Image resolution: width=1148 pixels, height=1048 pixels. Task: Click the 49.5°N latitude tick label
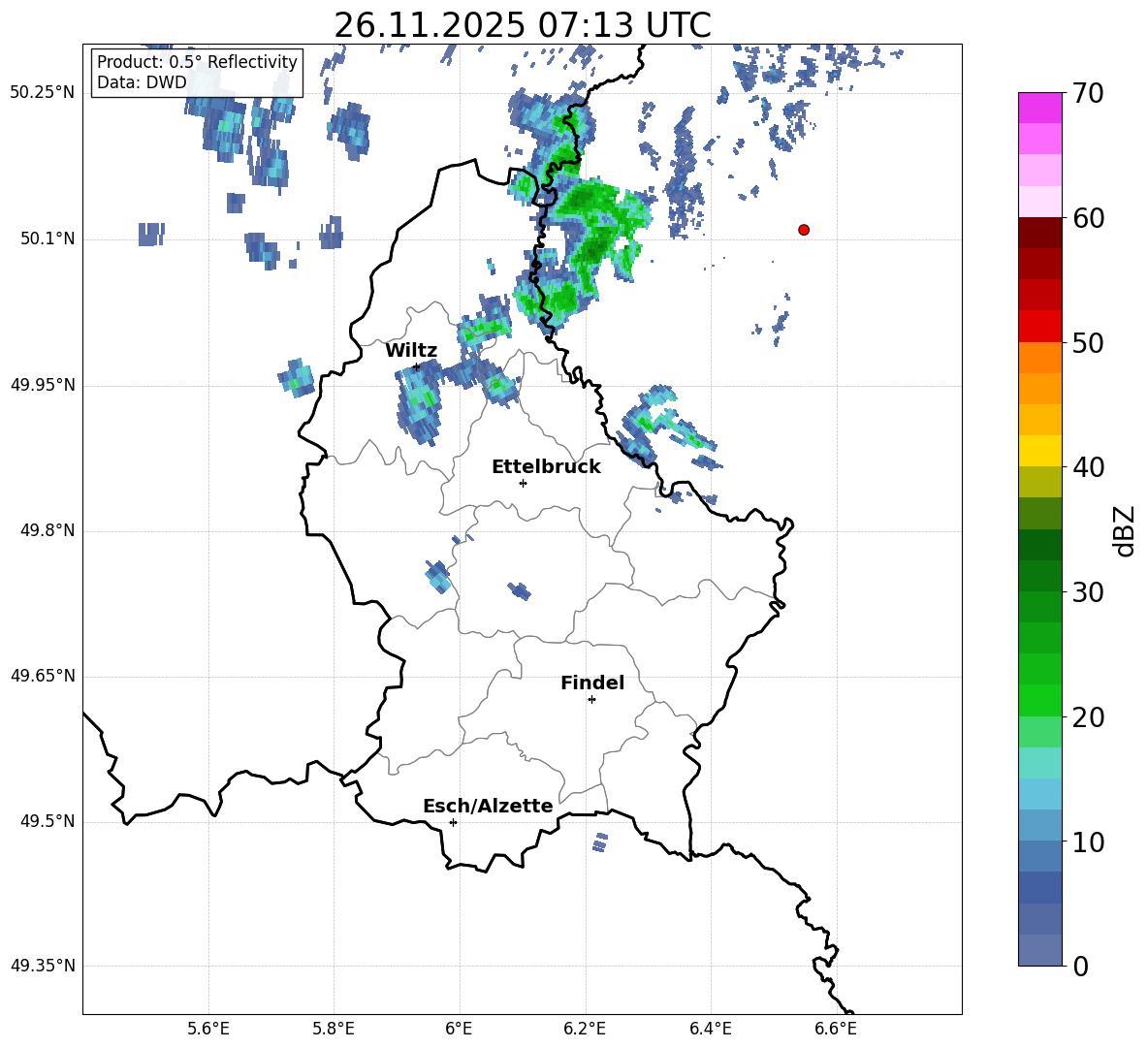click(48, 821)
